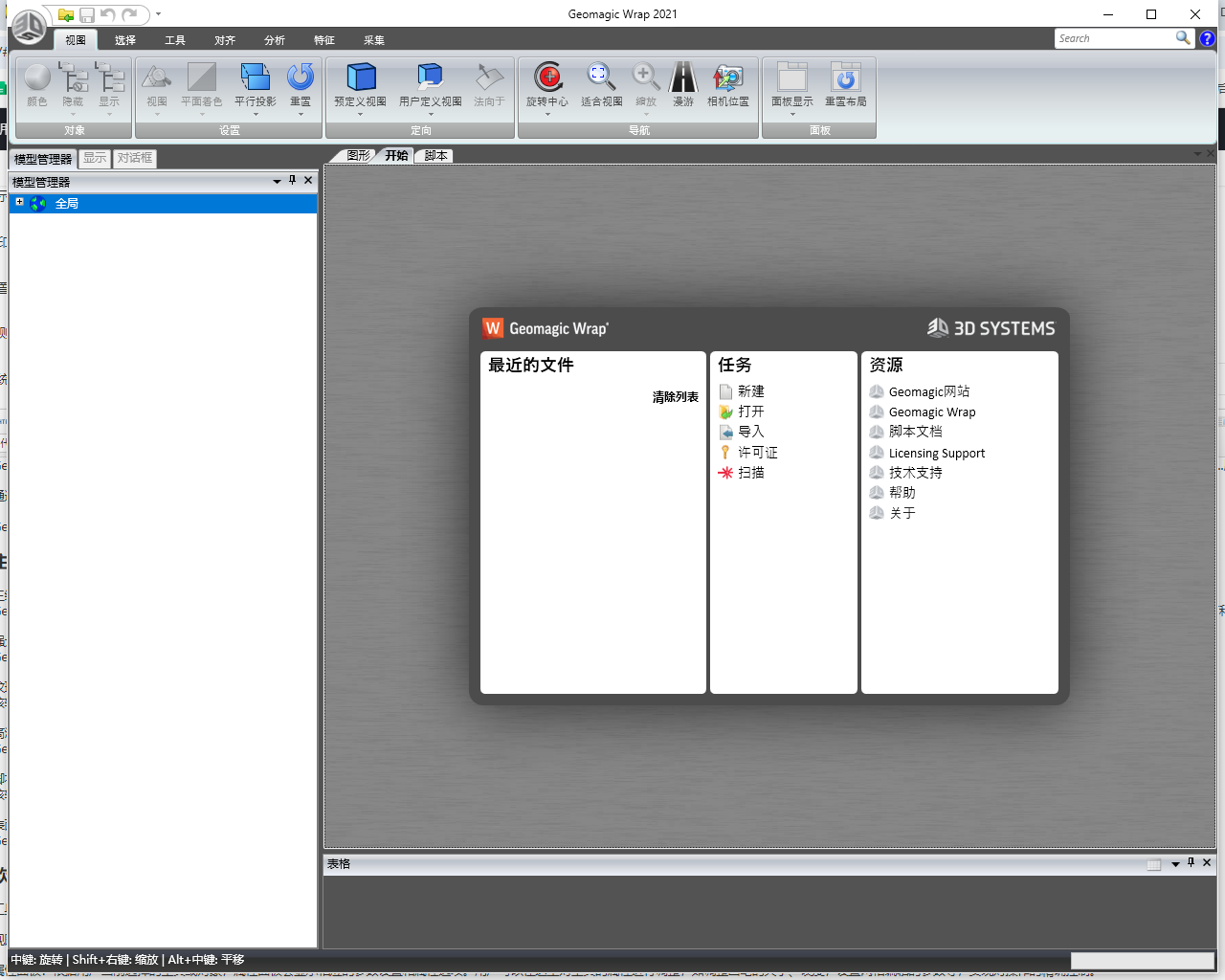Open the 采集 ribbon tab

[374, 40]
